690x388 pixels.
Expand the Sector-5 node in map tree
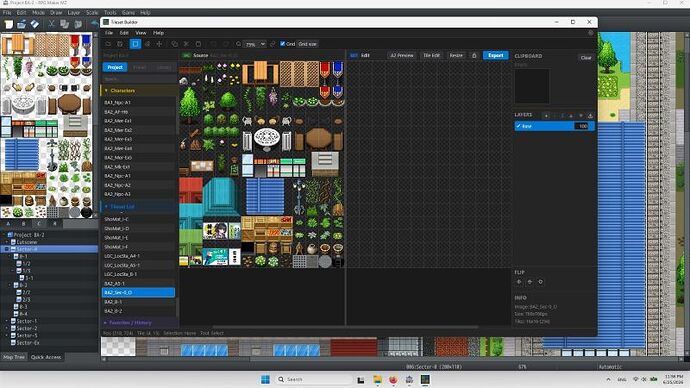(x=7, y=336)
